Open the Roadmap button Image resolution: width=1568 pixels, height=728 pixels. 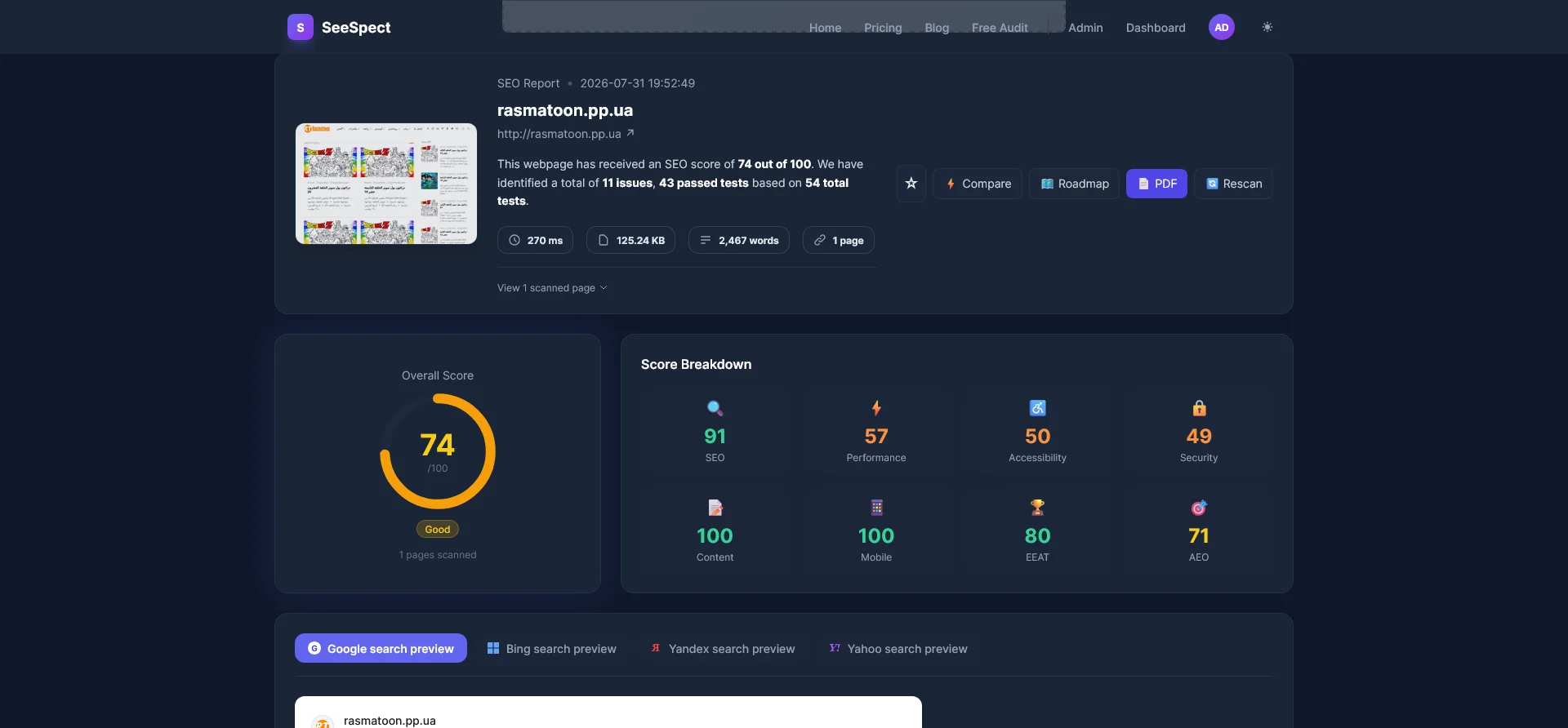coord(1074,184)
